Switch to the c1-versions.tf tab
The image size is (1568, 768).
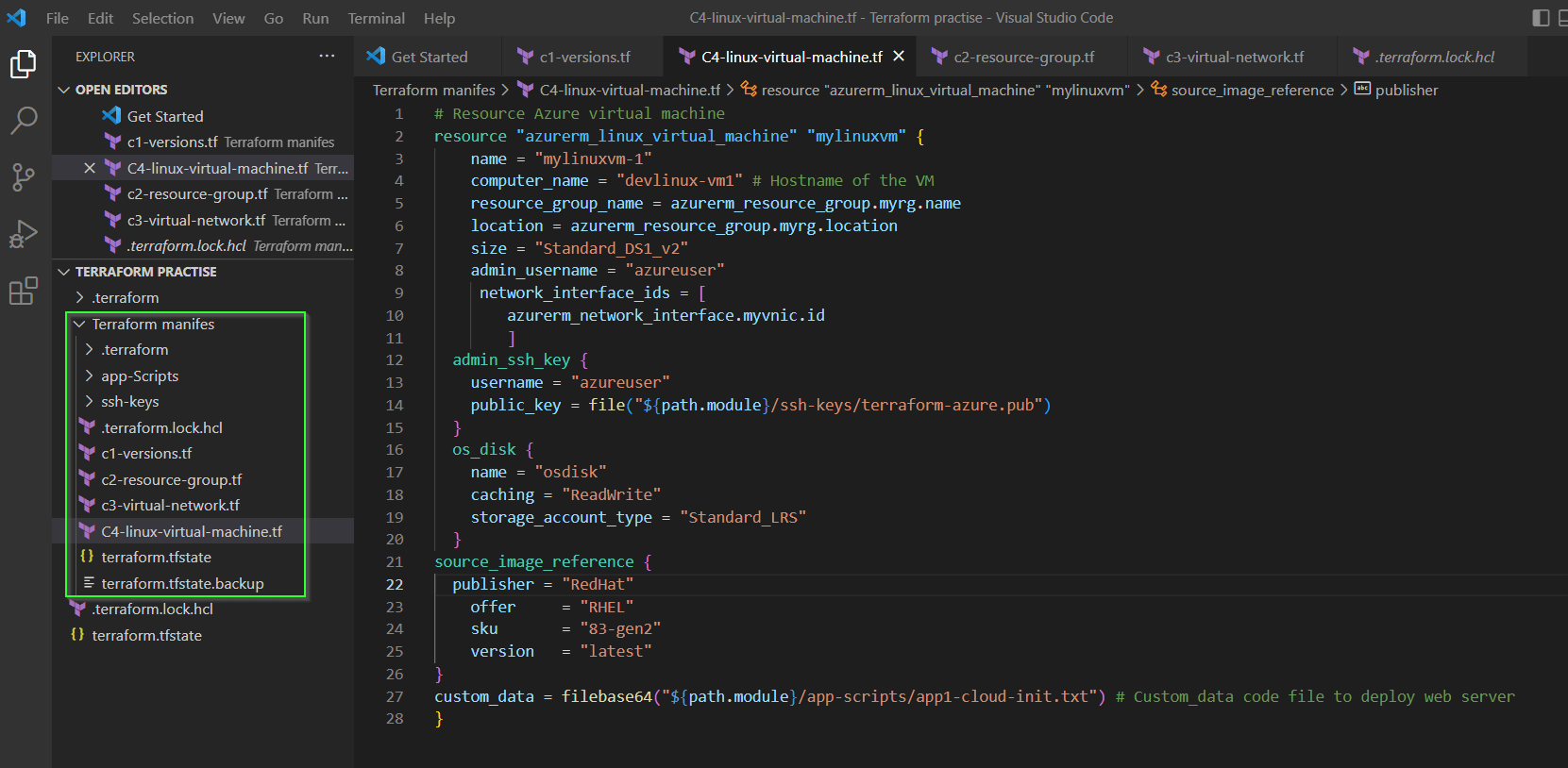tap(582, 57)
